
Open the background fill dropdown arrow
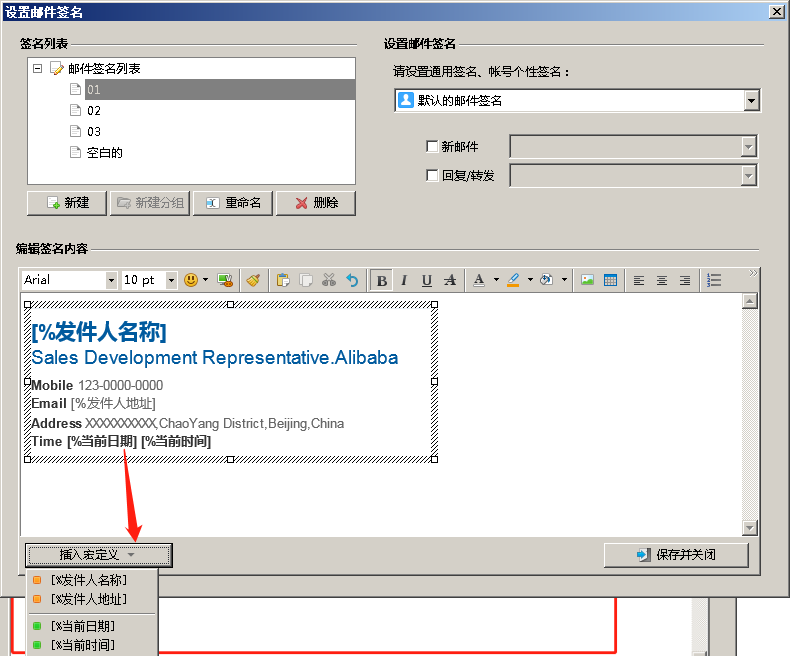coord(564,280)
